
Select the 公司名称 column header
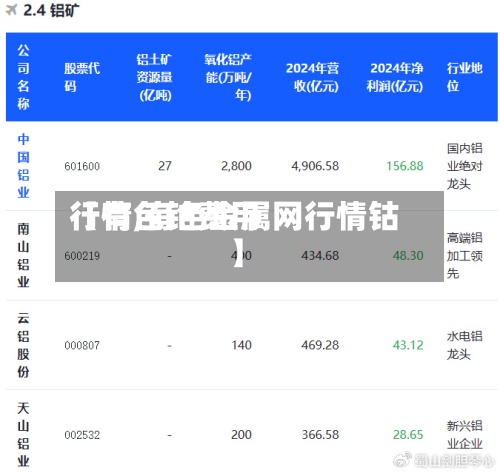pos(23,77)
